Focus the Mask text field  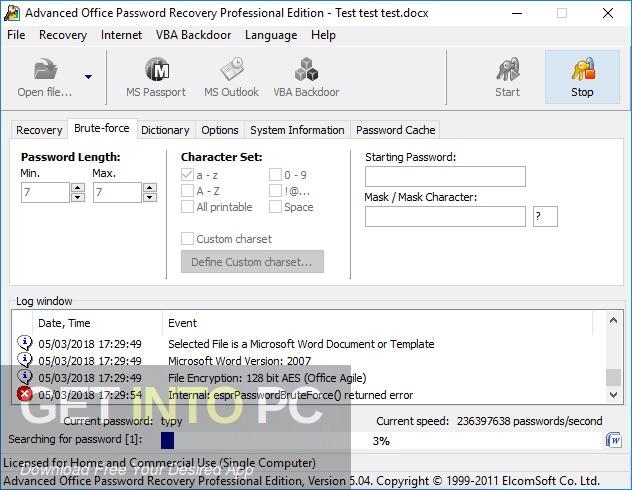pos(445,216)
